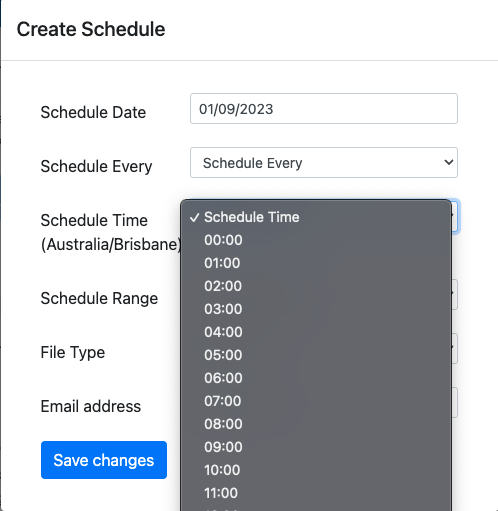This screenshot has height=511, width=498.
Task: Open the Schedule Every dropdown
Action: pos(324,163)
